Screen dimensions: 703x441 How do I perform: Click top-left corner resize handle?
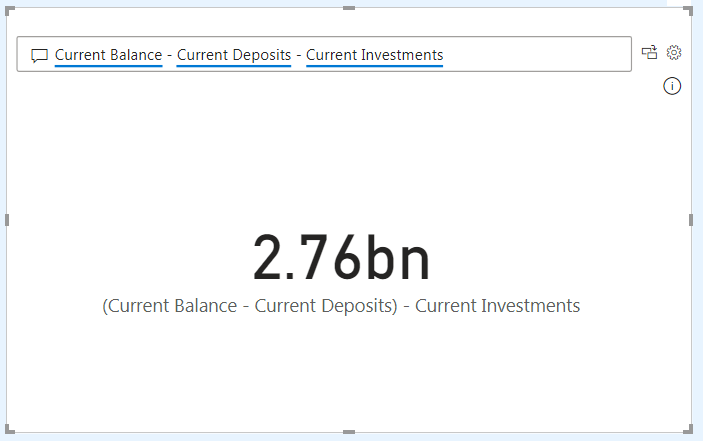[9, 11]
